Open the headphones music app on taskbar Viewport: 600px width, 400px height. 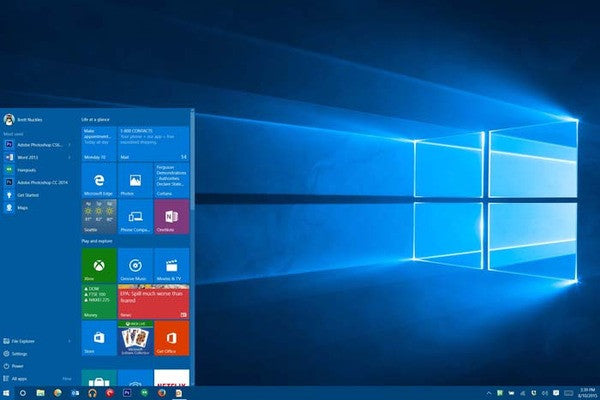[92, 393]
